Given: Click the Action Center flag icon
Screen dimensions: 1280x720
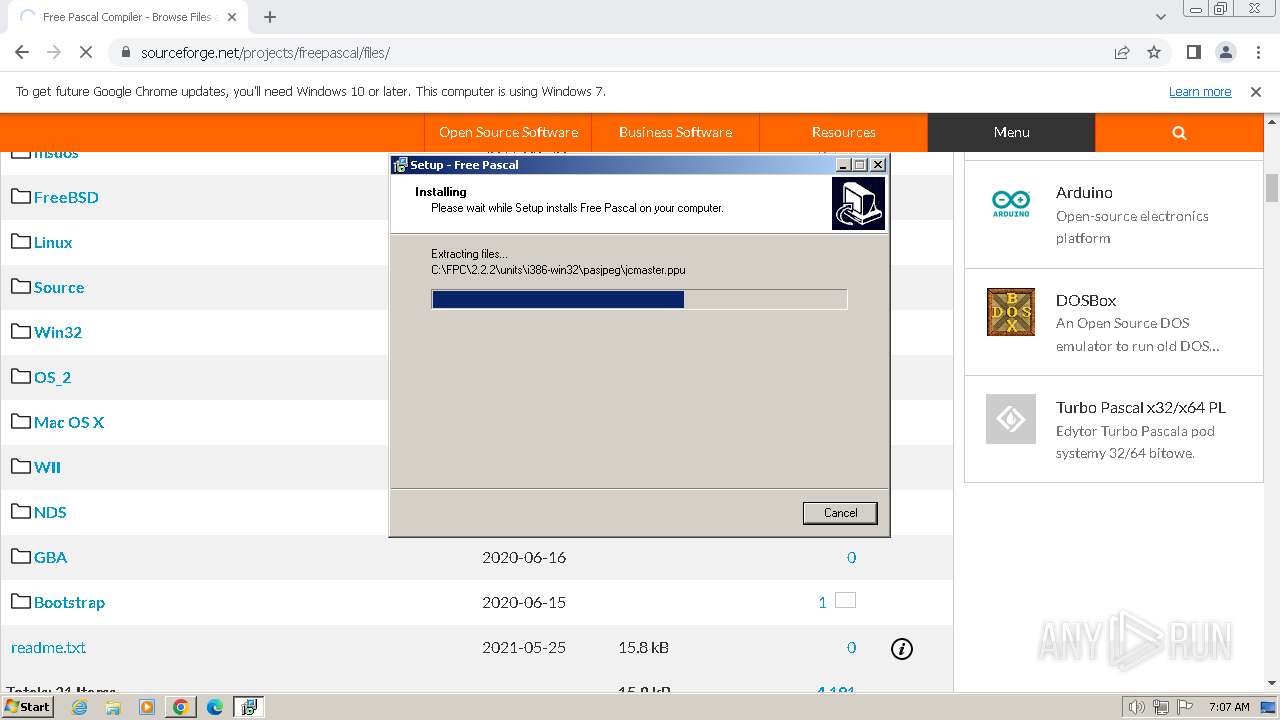Looking at the screenshot, I should [x=1185, y=707].
